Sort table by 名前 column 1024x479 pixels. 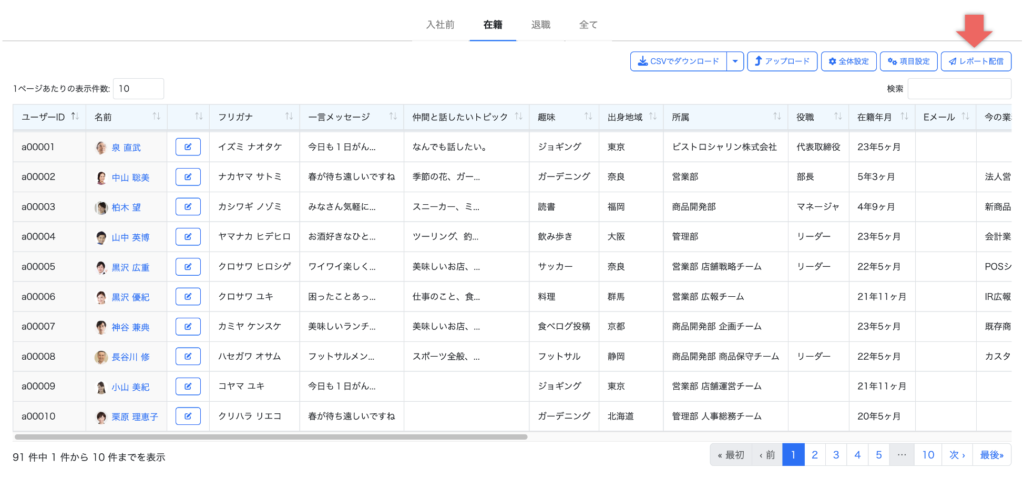coord(156,117)
